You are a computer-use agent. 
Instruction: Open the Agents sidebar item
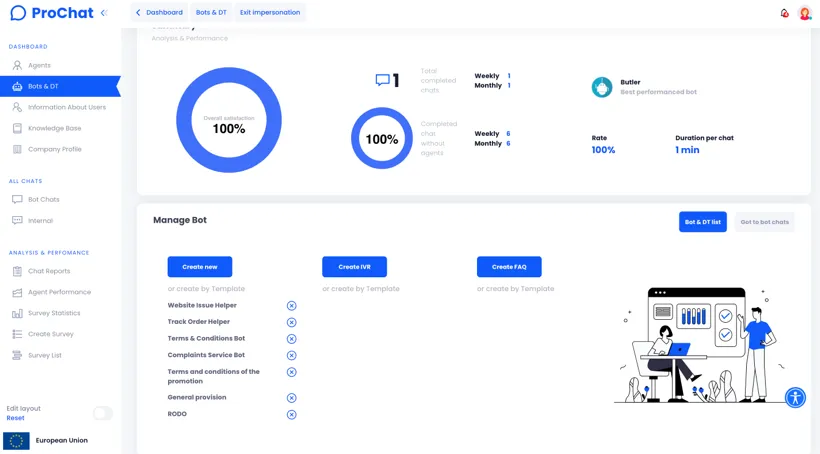coord(39,65)
